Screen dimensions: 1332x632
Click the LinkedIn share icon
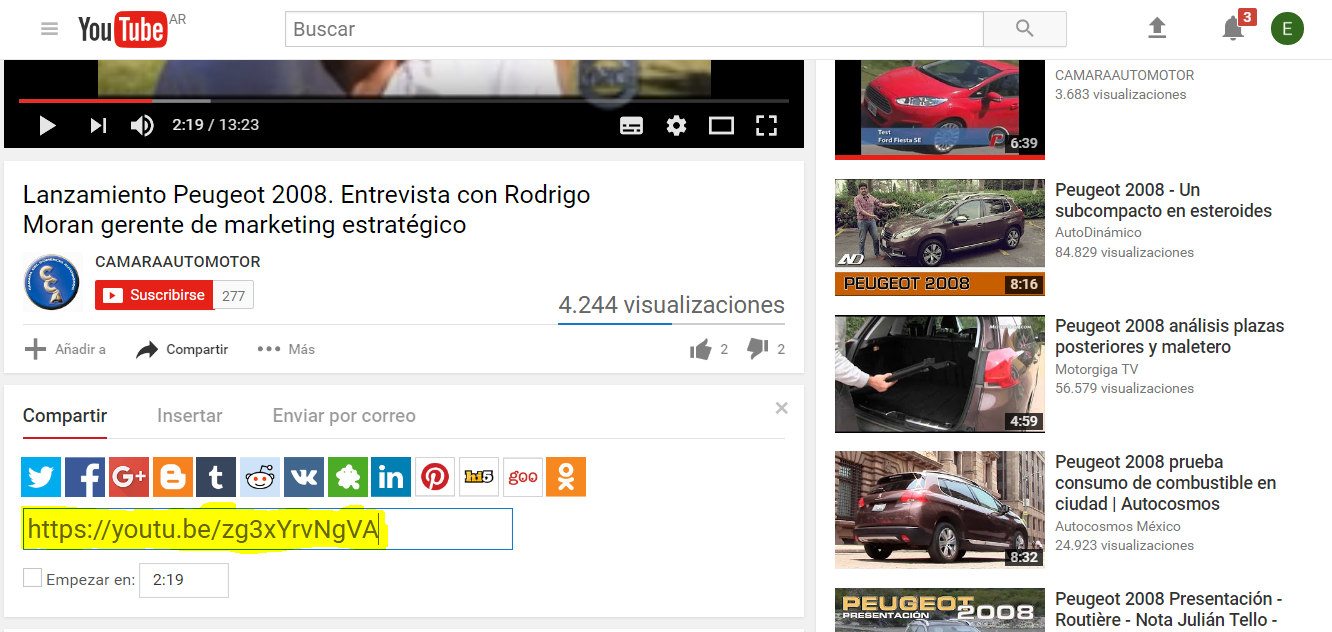point(391,477)
